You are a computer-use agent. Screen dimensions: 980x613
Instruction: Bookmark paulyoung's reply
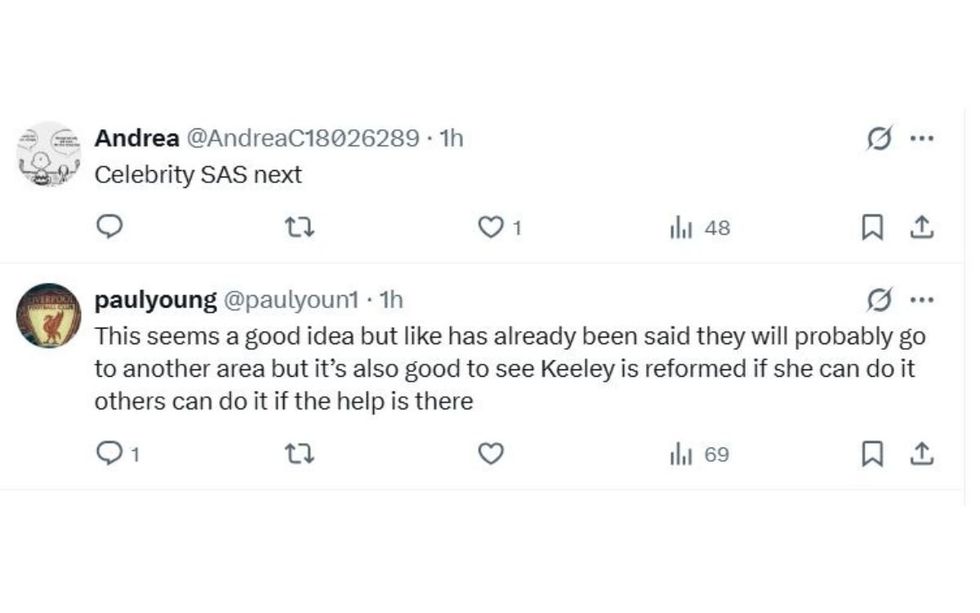point(872,454)
